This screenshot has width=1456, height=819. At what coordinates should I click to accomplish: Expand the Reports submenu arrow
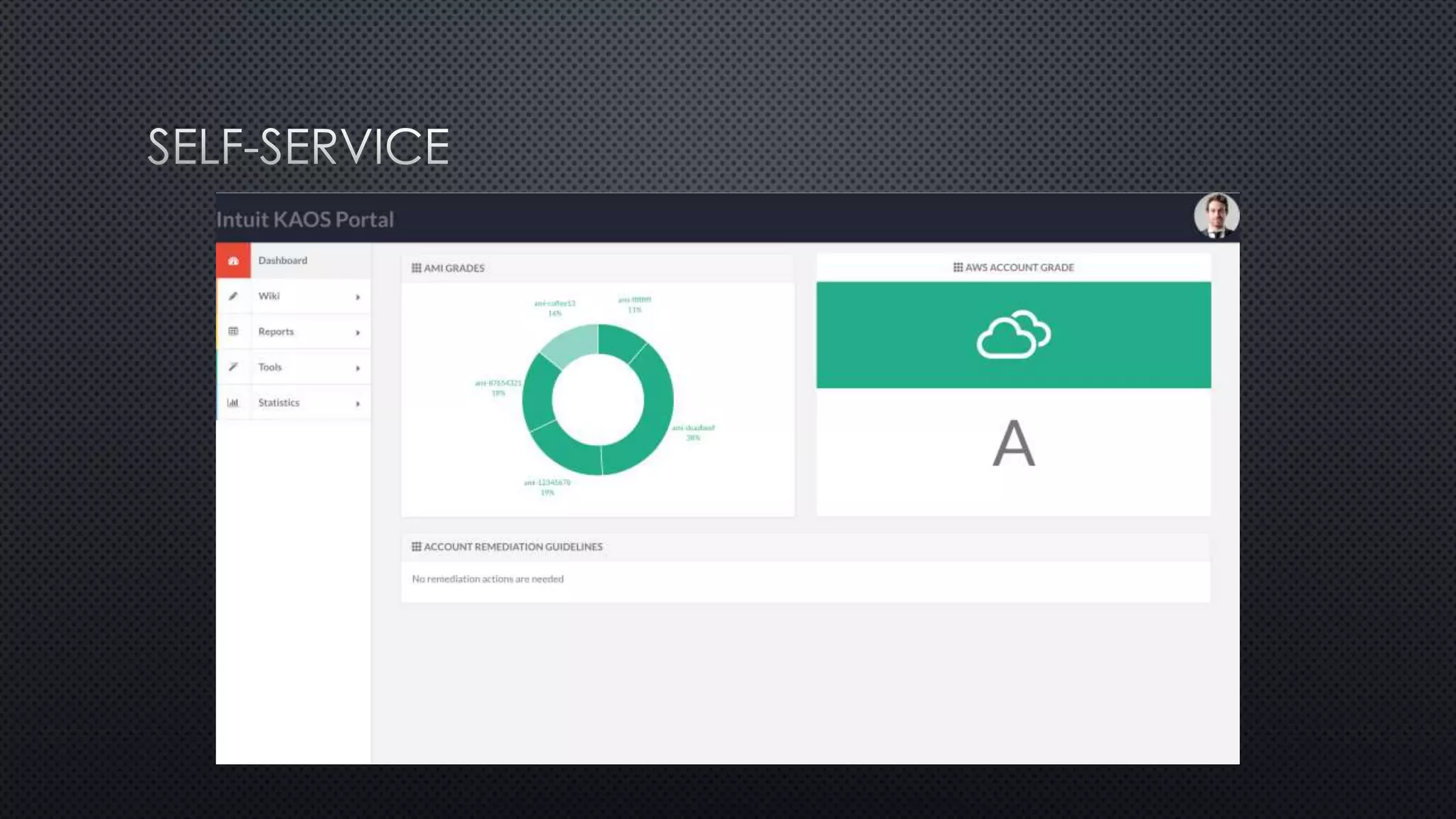[358, 333]
